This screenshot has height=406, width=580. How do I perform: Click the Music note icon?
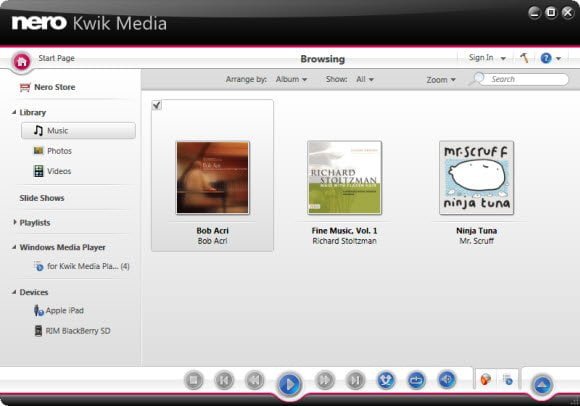click(x=38, y=131)
